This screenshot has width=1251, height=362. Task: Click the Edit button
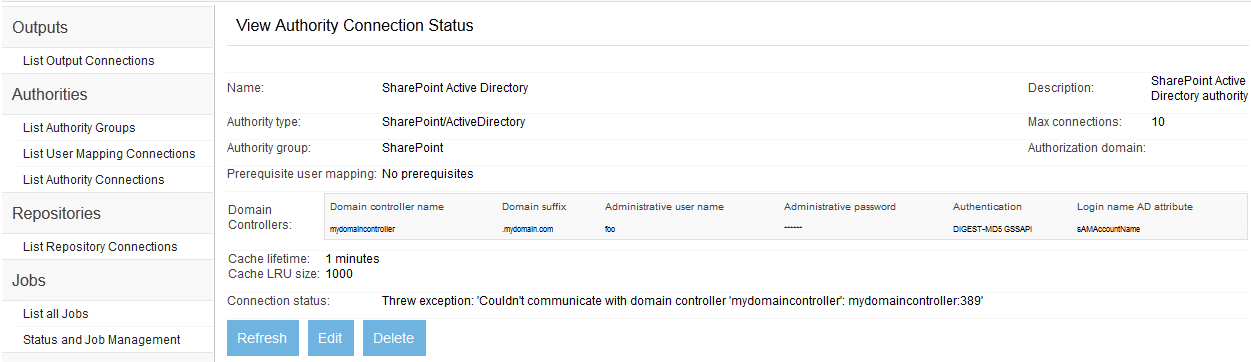330,338
